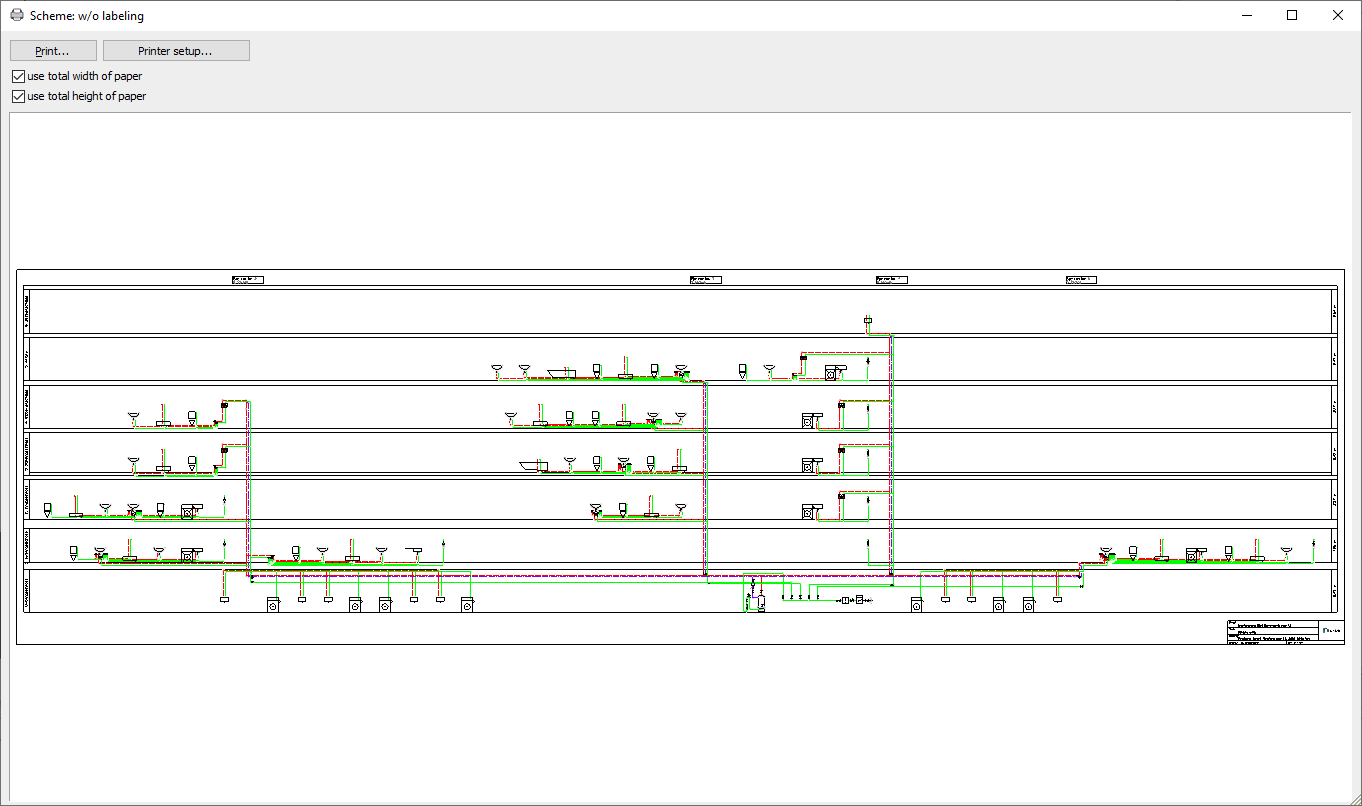Open the Printer setup... dialog

tap(176, 51)
